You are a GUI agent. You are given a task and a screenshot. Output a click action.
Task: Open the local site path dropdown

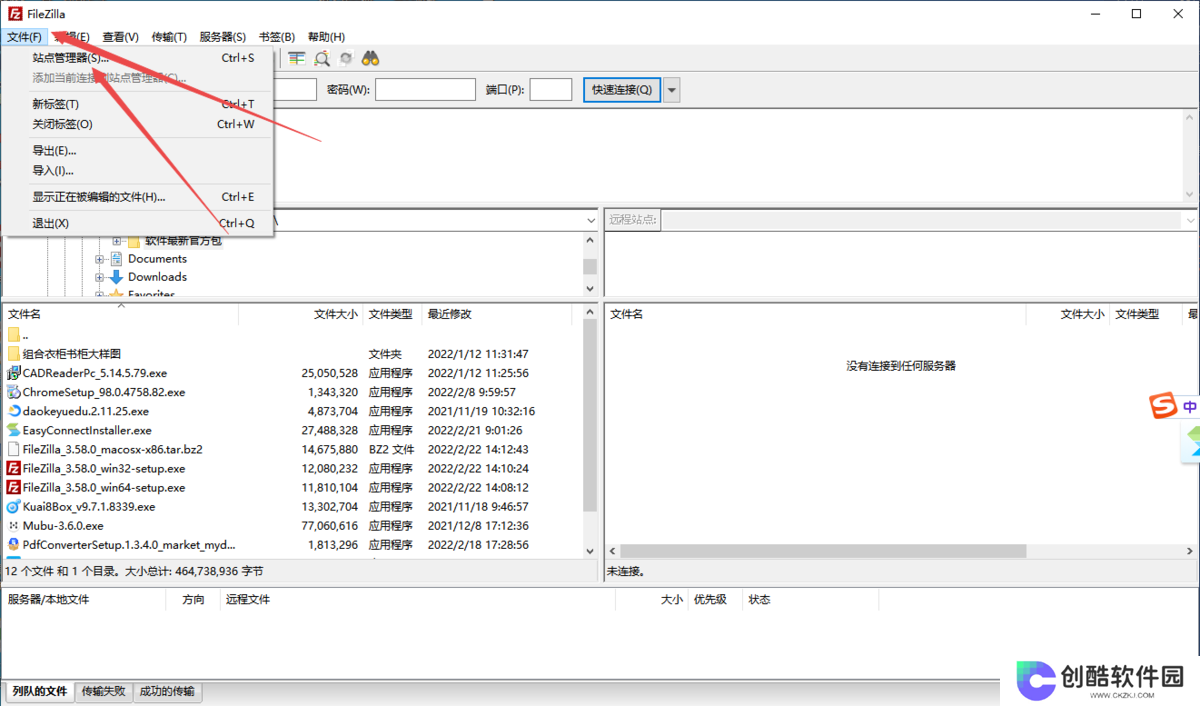point(589,219)
